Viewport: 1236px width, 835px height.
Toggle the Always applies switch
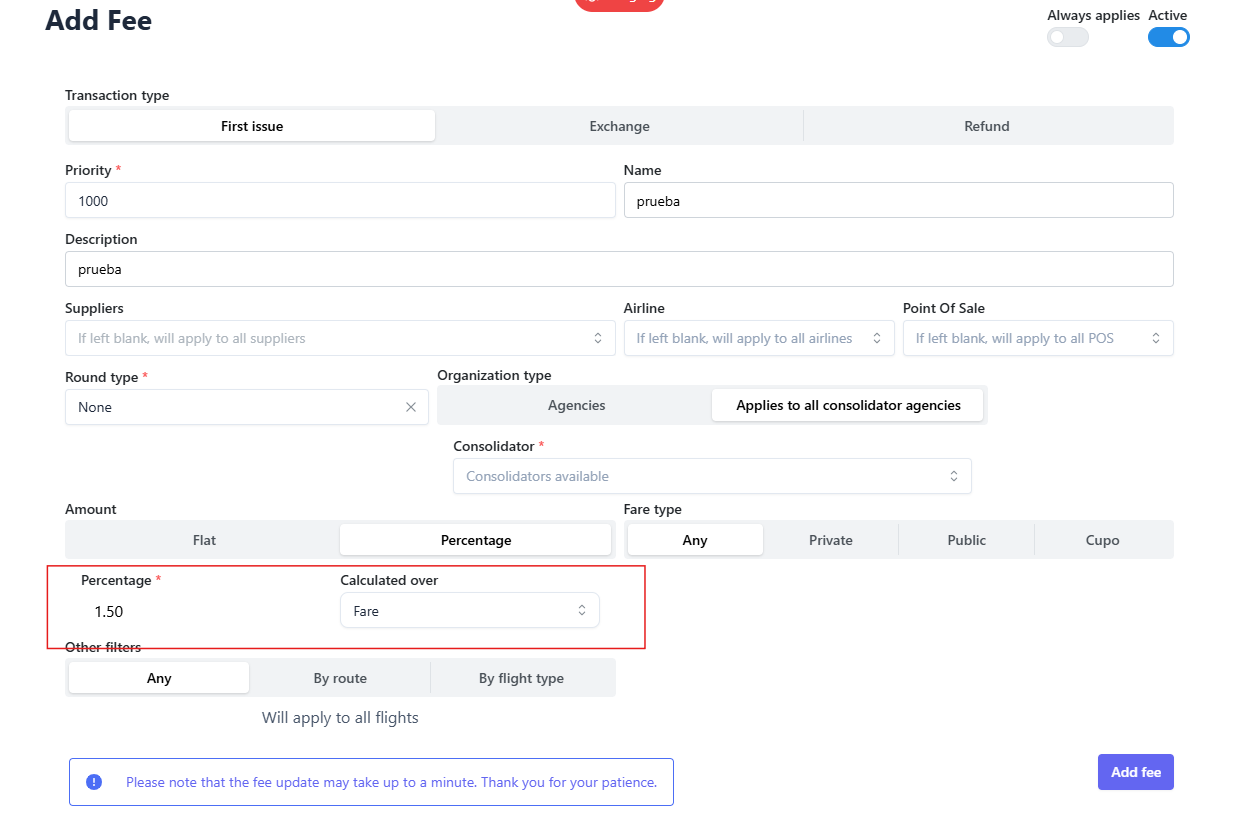1067,38
